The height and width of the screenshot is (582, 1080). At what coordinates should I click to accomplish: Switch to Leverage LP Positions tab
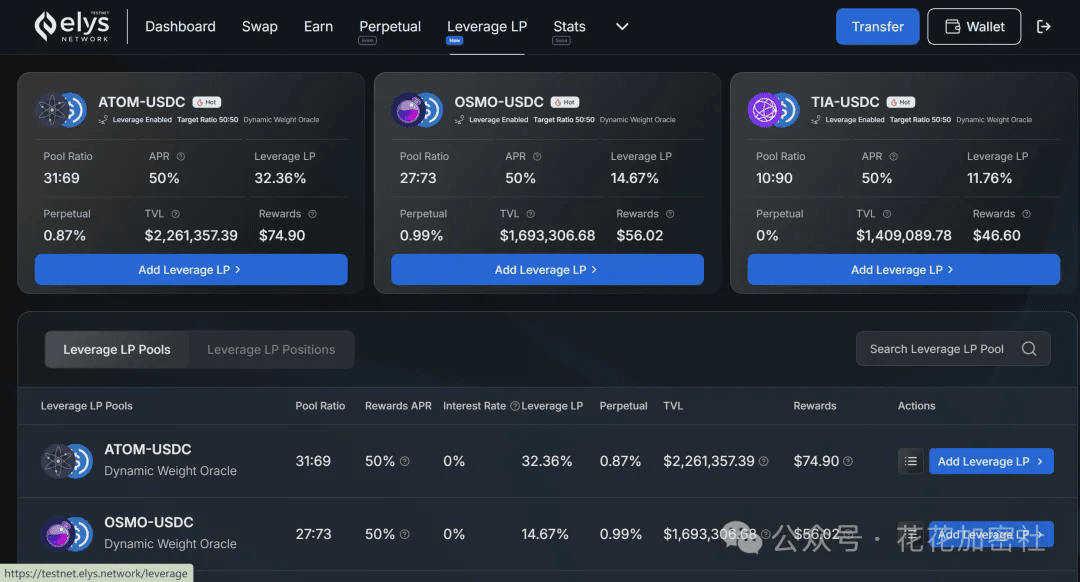coord(271,349)
